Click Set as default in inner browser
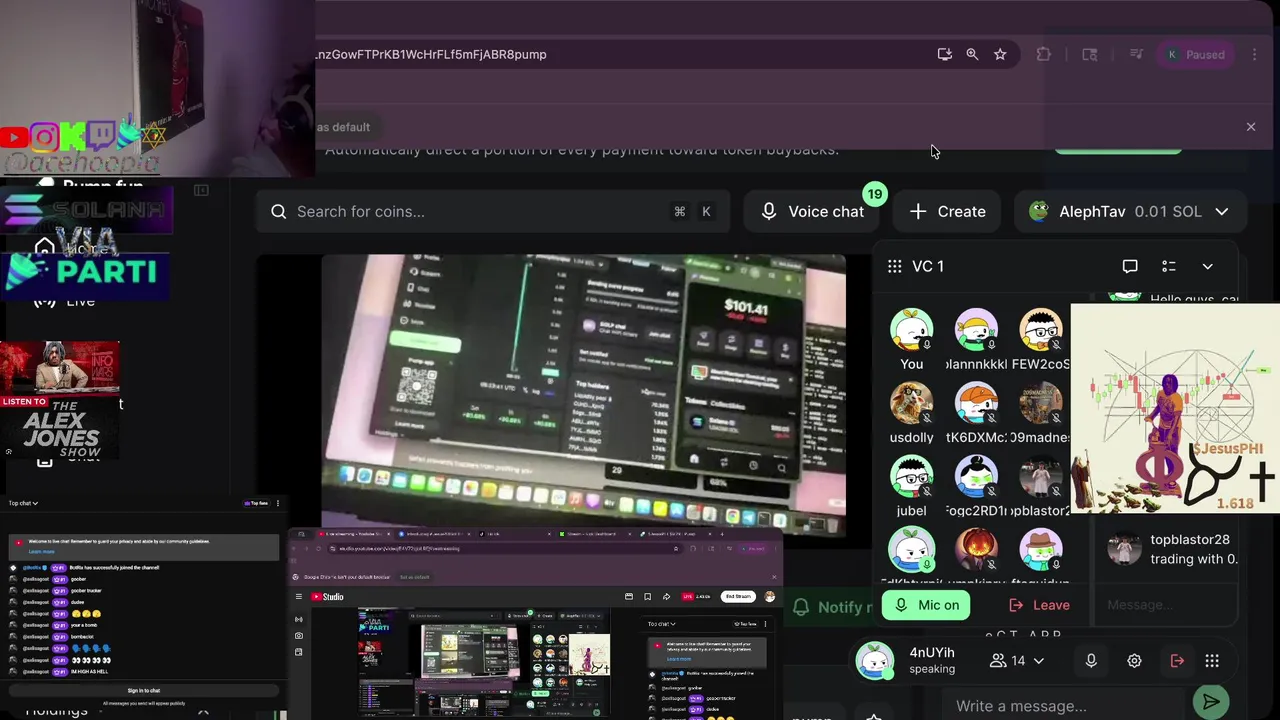The height and width of the screenshot is (720, 1280). click(415, 577)
